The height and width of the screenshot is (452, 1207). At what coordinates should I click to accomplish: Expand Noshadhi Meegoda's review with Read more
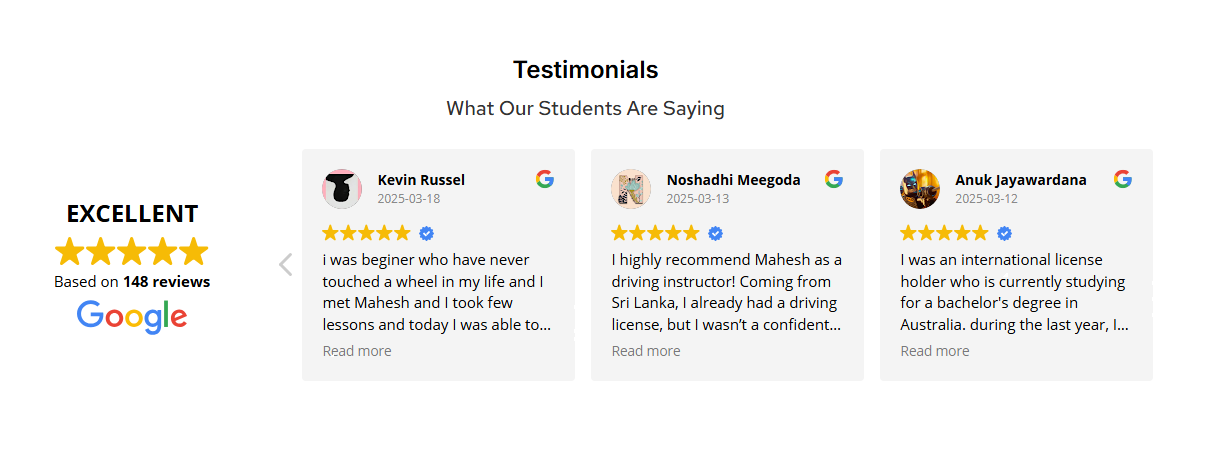pyautogui.click(x=646, y=351)
